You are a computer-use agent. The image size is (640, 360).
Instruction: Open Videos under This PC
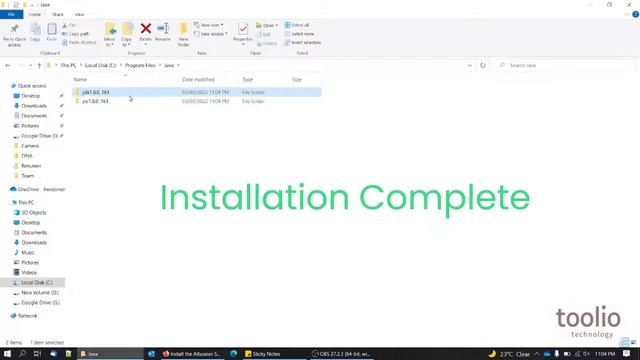(29, 273)
